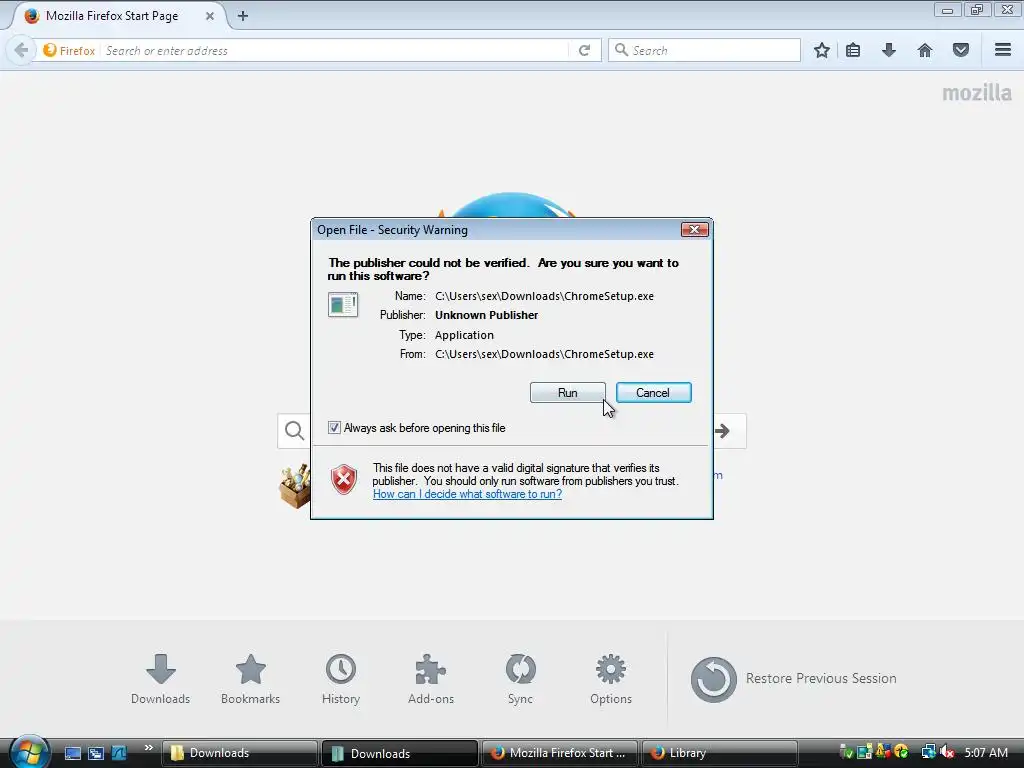Open Options from the start page shortcuts
The height and width of the screenshot is (768, 1024).
[x=611, y=679]
